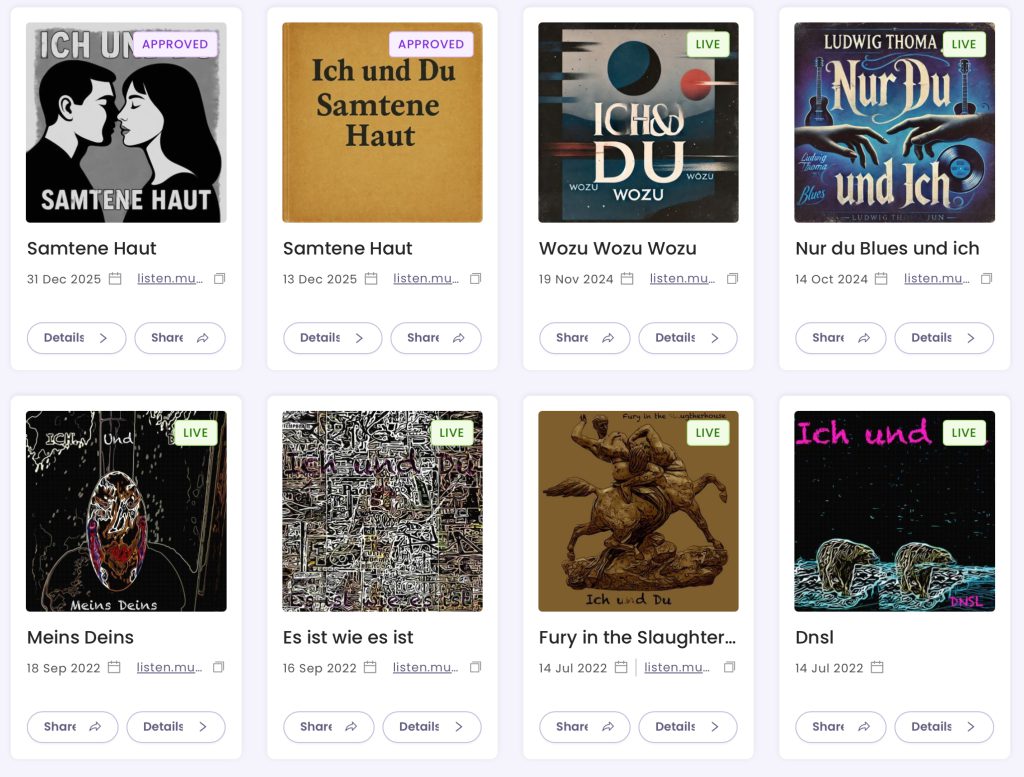
Task: Copy the Wozu Wozu Wozu listen link
Action: point(732,279)
